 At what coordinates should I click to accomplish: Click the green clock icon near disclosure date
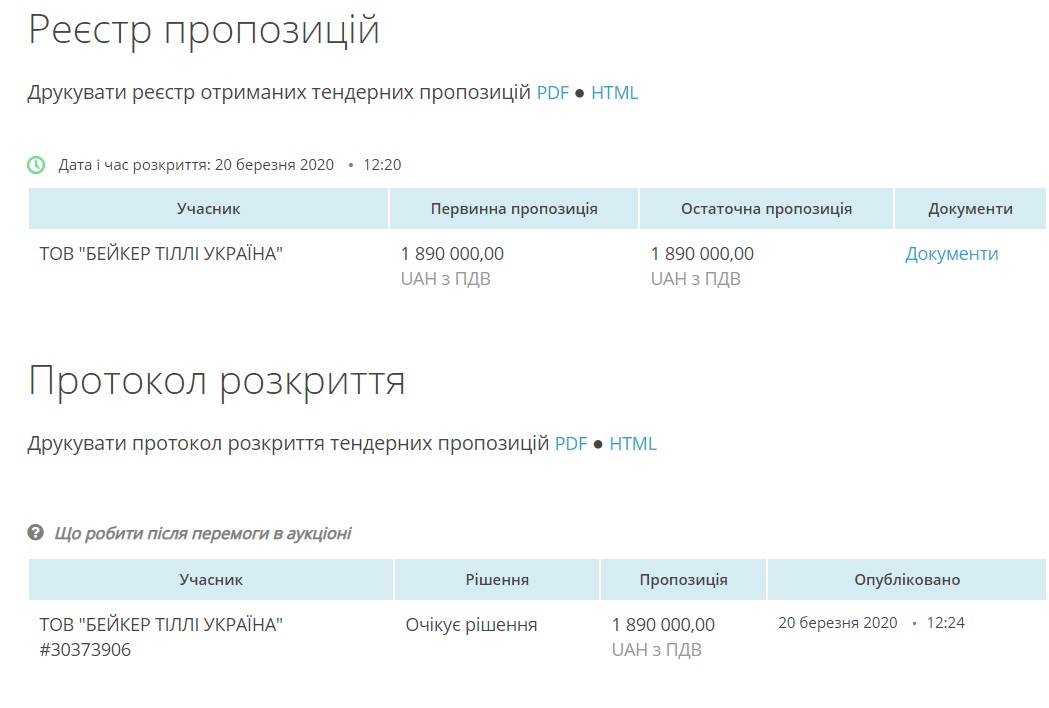pyautogui.click(x=36, y=165)
